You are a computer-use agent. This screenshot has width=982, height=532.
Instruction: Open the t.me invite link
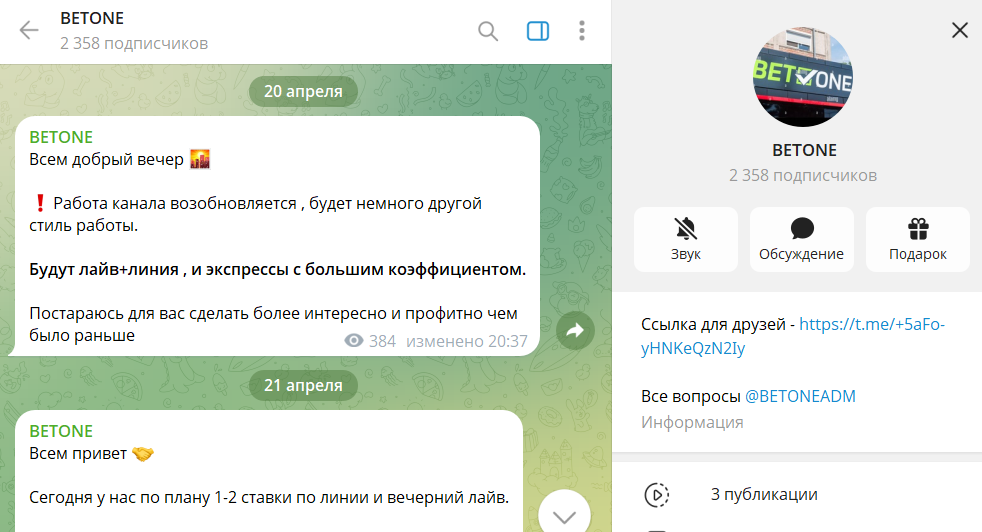793,336
